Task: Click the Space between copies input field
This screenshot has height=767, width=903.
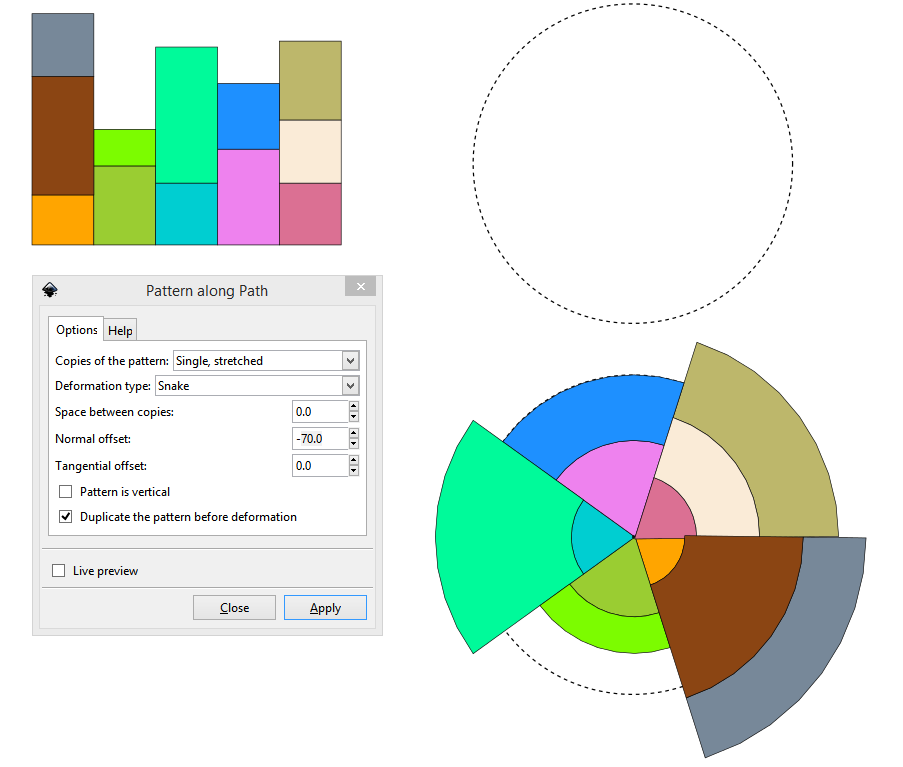Action: [319, 412]
